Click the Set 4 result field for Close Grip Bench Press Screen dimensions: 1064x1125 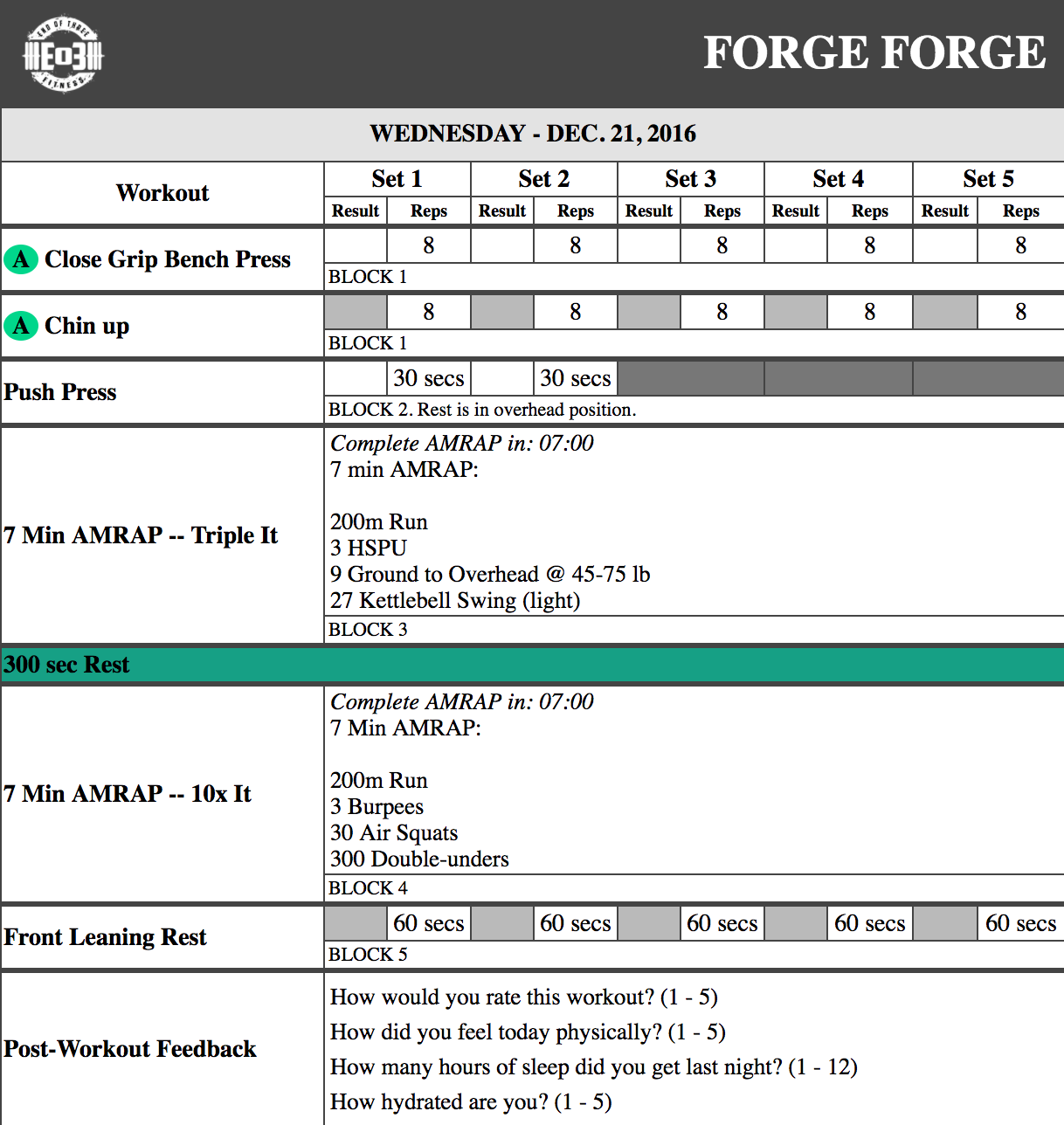[796, 245]
